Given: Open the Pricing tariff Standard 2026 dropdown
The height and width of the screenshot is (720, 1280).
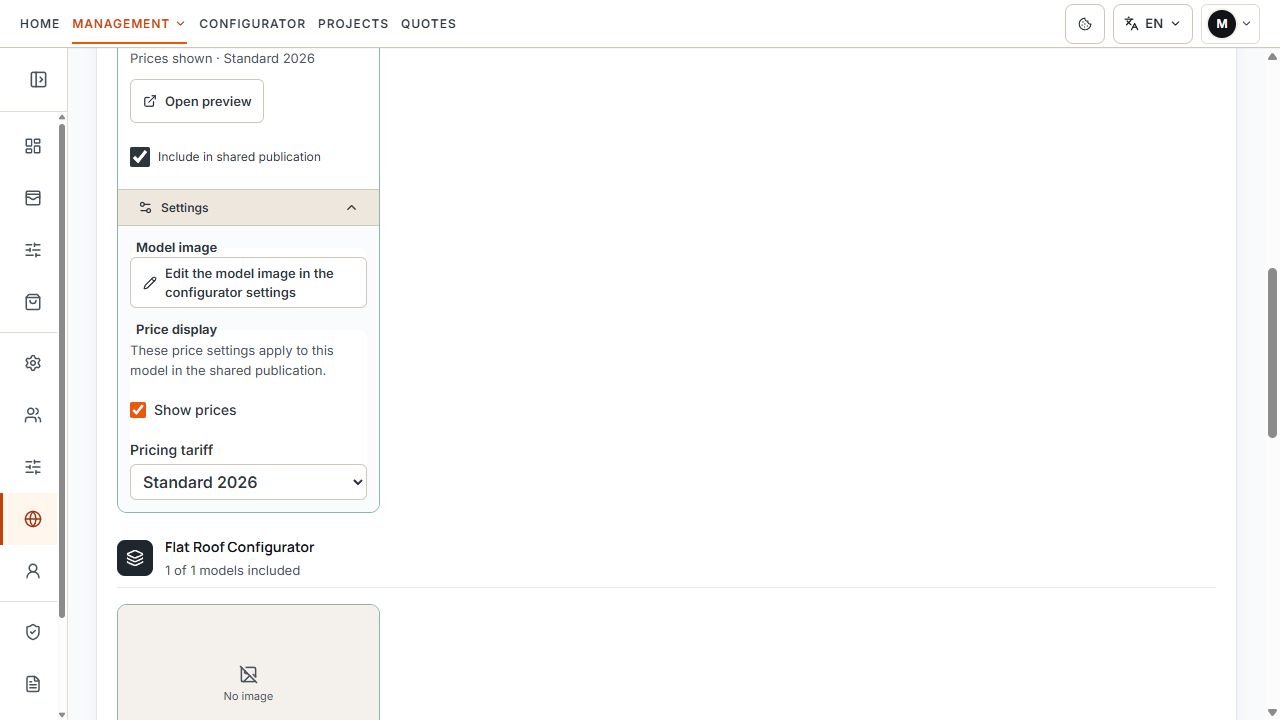Looking at the screenshot, I should tap(248, 482).
